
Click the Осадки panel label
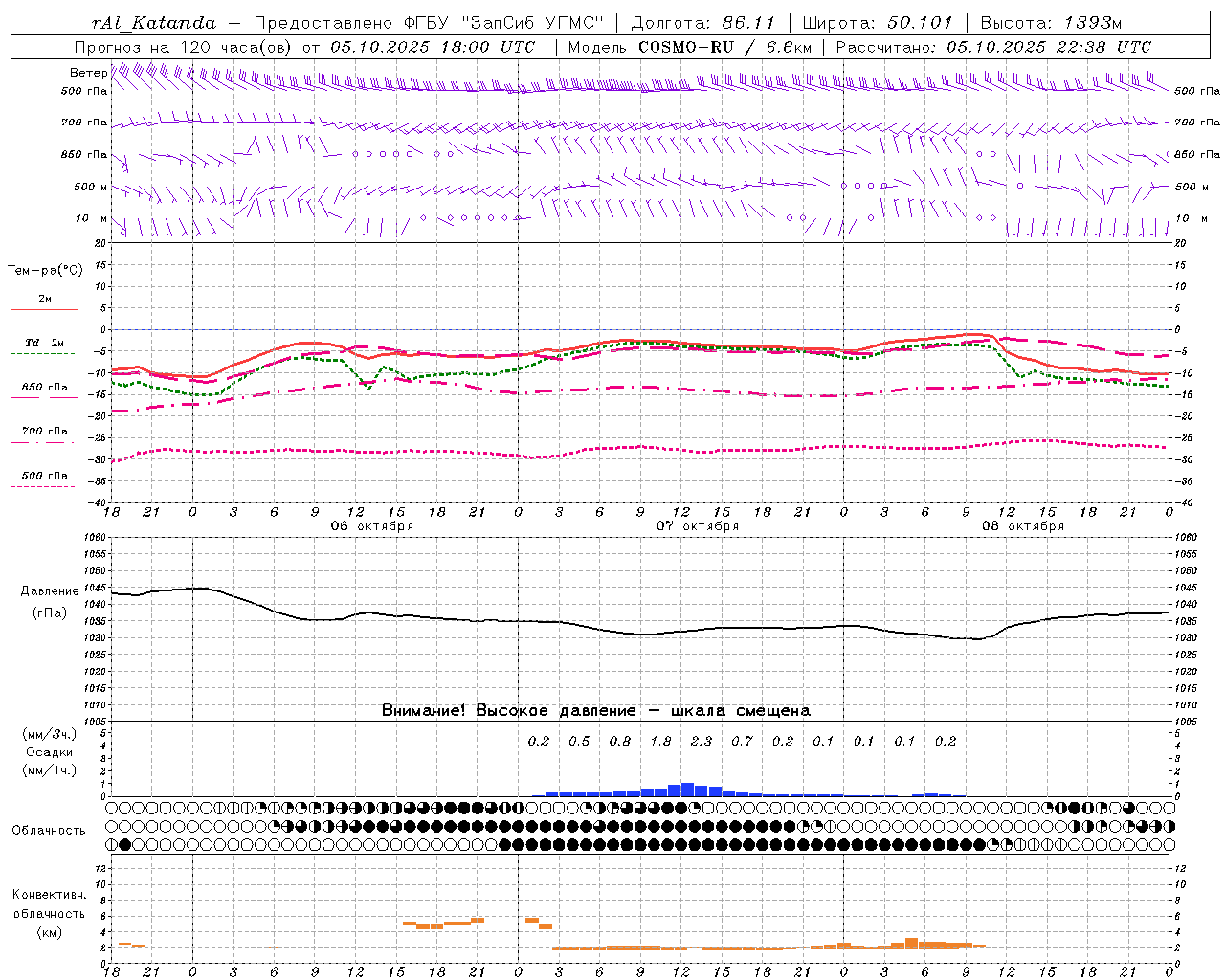[x=50, y=752]
